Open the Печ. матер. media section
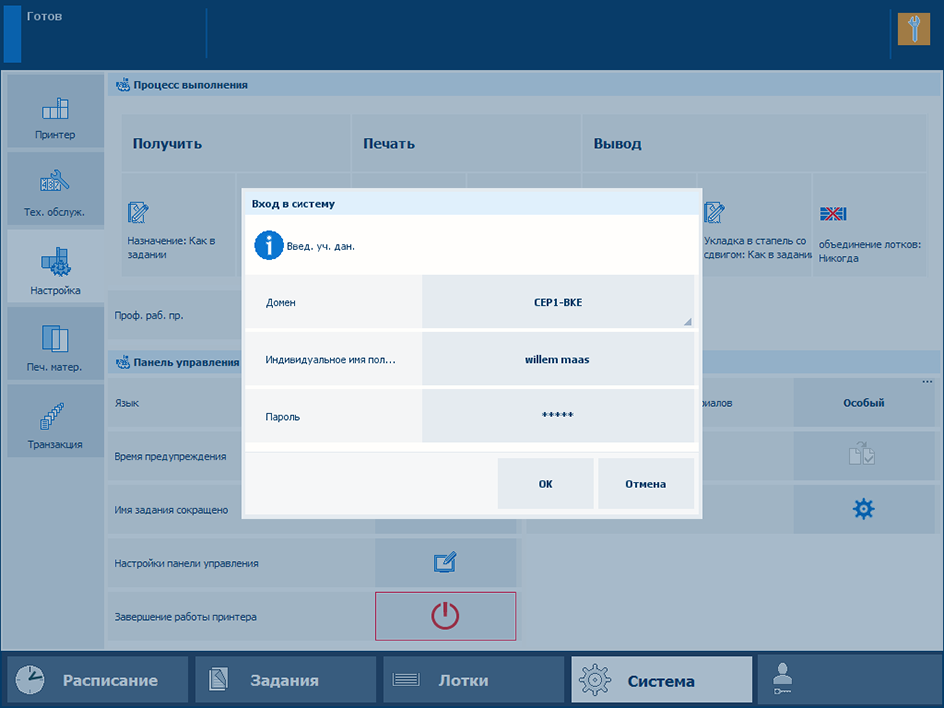Screen dimensions: 944x708 56,346
